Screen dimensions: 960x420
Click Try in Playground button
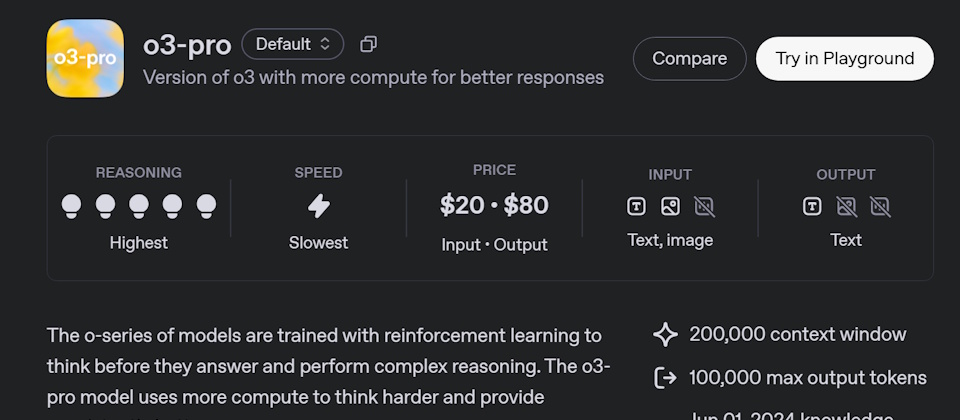(x=845, y=59)
